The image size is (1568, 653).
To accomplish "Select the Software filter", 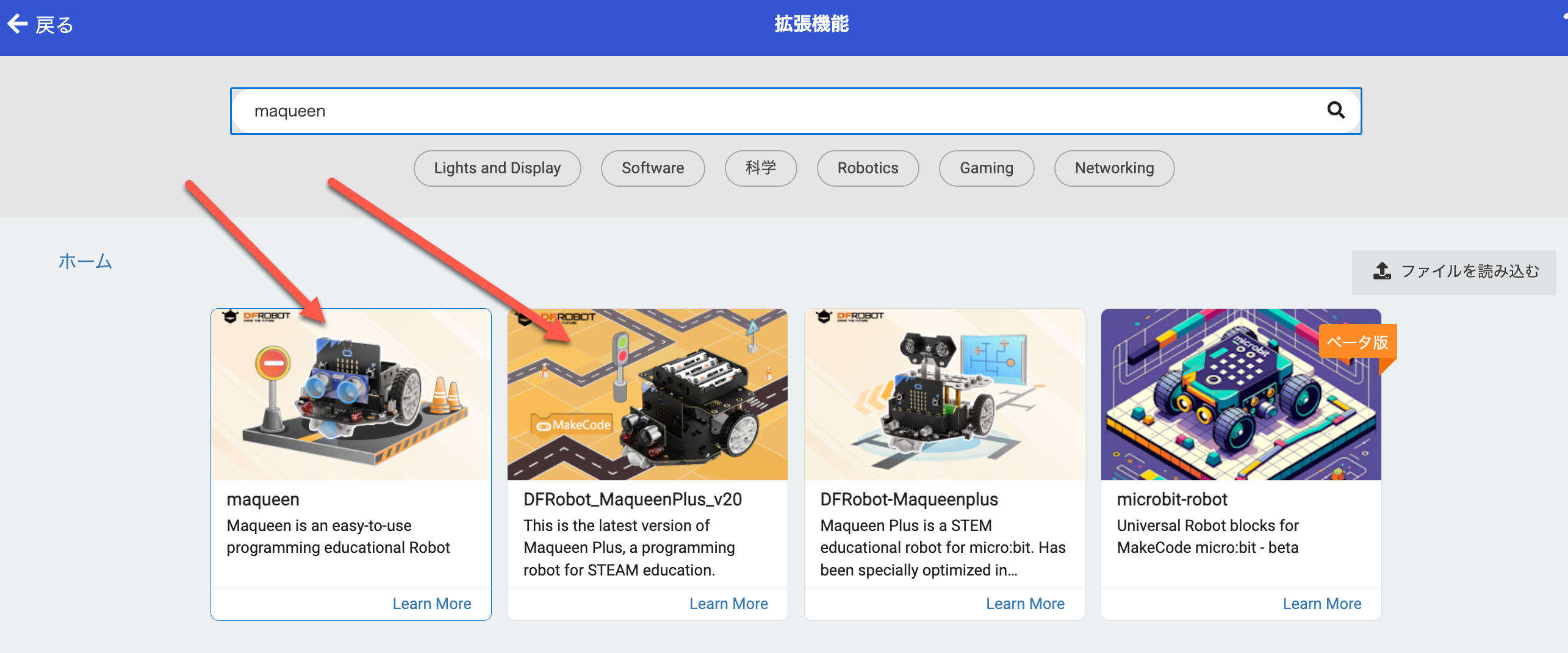I will point(652,168).
